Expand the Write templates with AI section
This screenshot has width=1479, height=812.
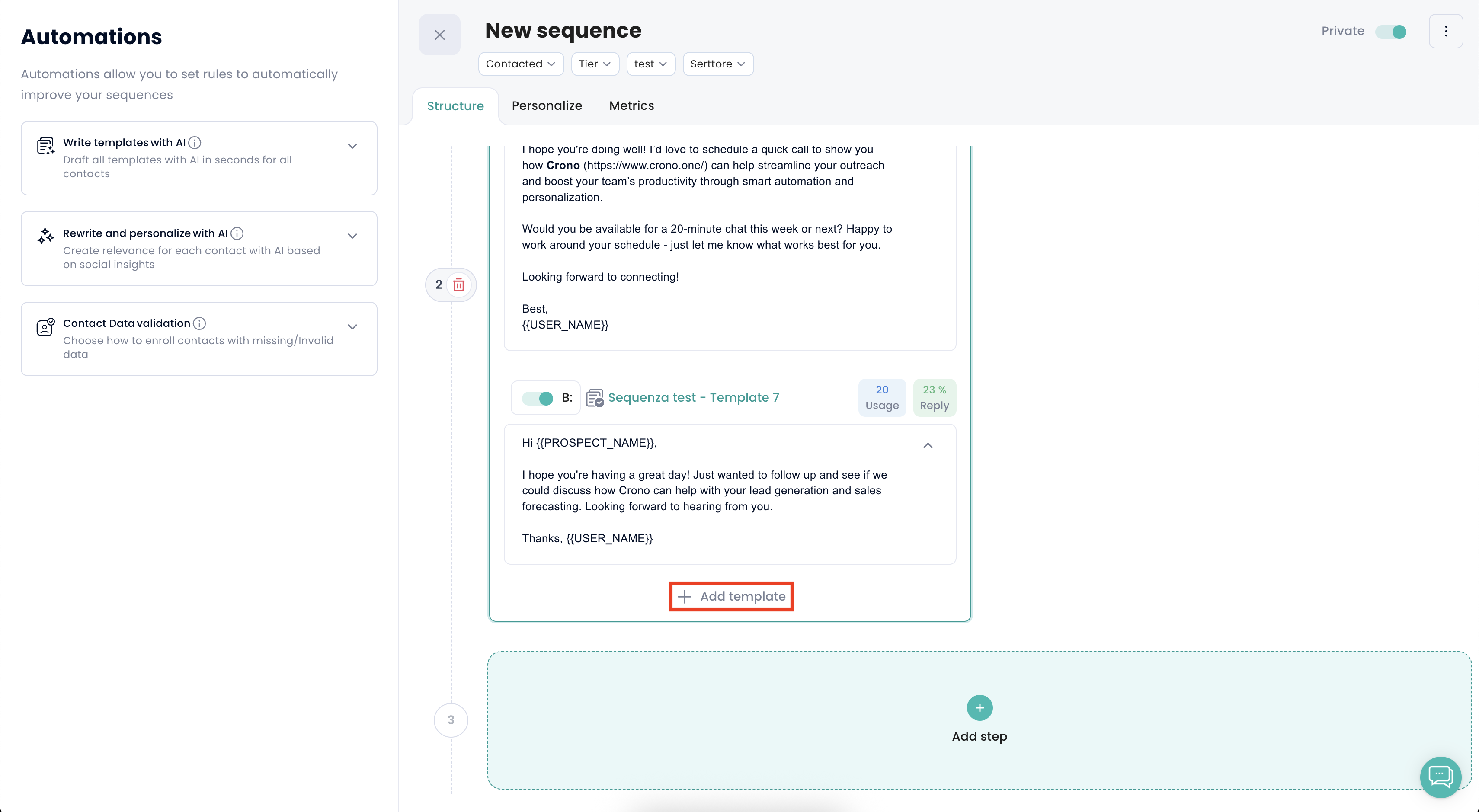point(352,146)
